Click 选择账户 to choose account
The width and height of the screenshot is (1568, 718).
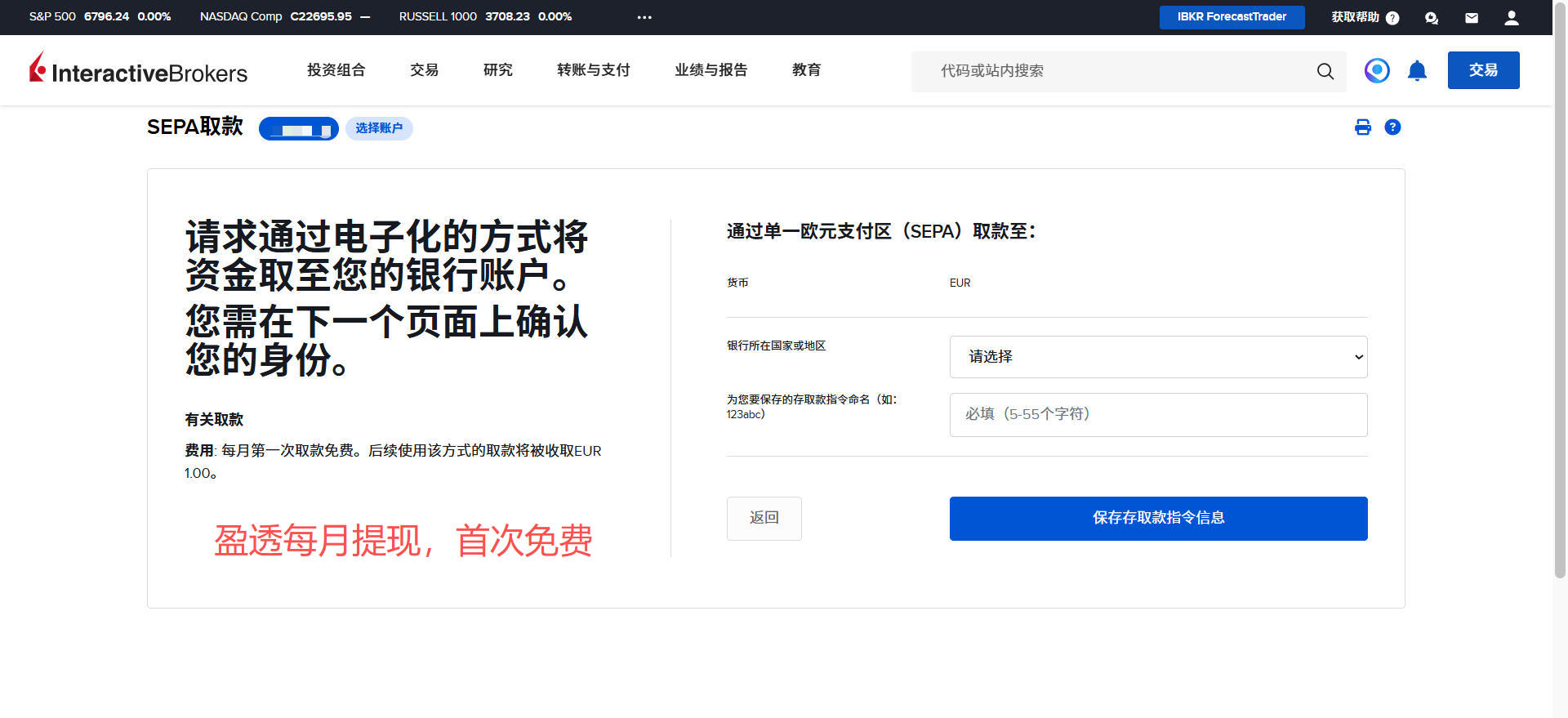[379, 128]
